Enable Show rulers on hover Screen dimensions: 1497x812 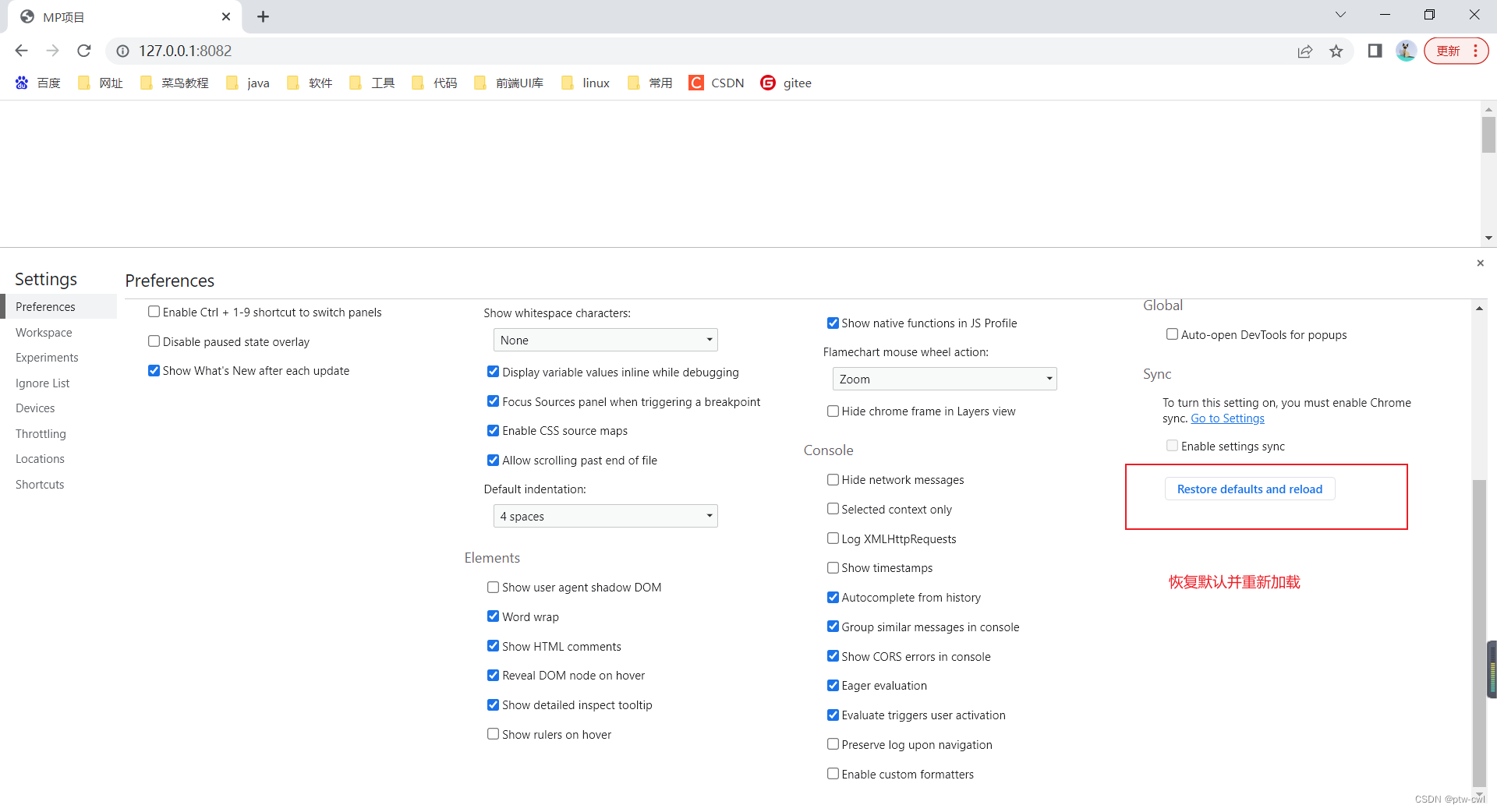pyautogui.click(x=493, y=734)
